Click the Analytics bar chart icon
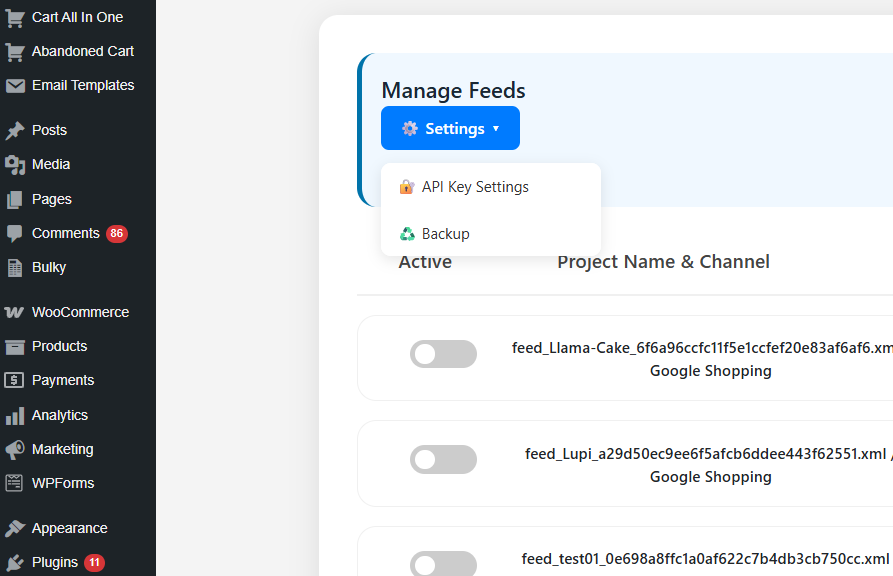The height and width of the screenshot is (576, 893). coord(15,416)
